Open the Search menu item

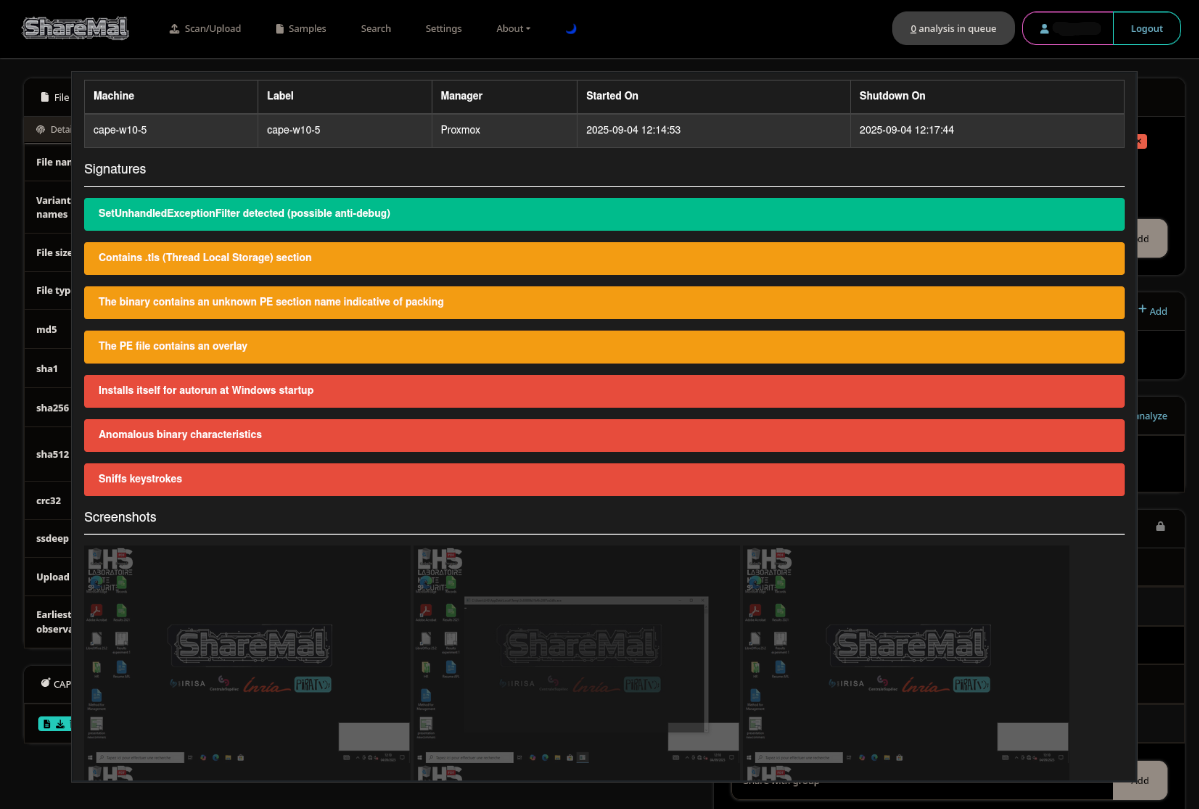376,29
